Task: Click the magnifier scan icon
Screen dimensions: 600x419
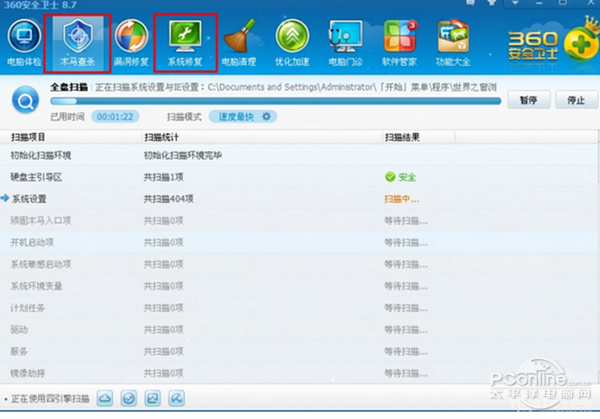Action: pyautogui.click(x=25, y=100)
